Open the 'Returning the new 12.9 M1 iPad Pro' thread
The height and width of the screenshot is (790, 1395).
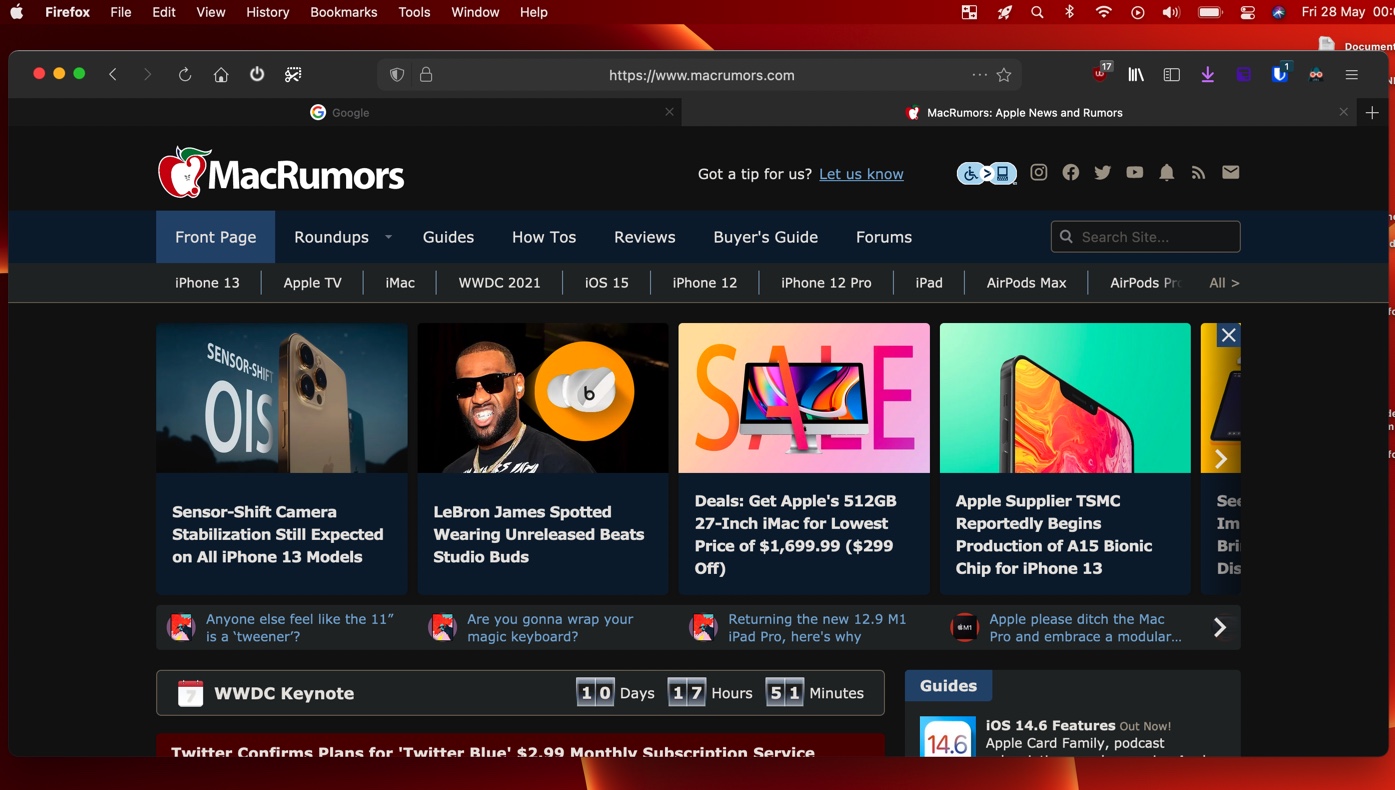(x=817, y=628)
